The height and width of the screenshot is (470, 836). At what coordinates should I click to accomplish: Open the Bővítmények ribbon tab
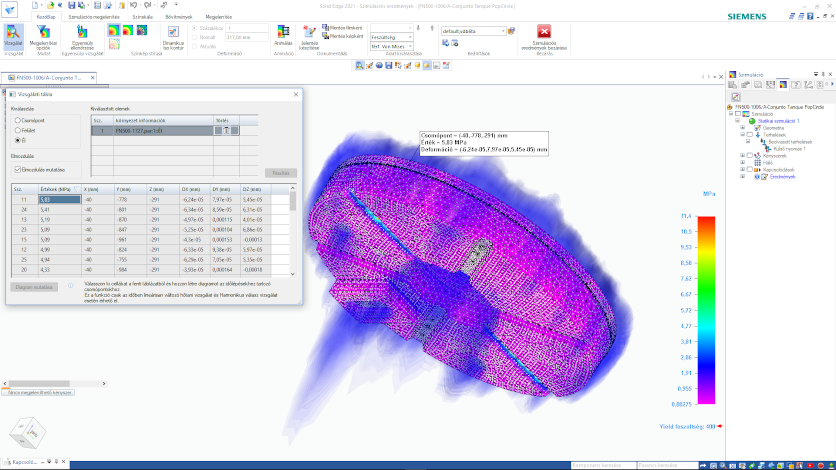pos(179,17)
